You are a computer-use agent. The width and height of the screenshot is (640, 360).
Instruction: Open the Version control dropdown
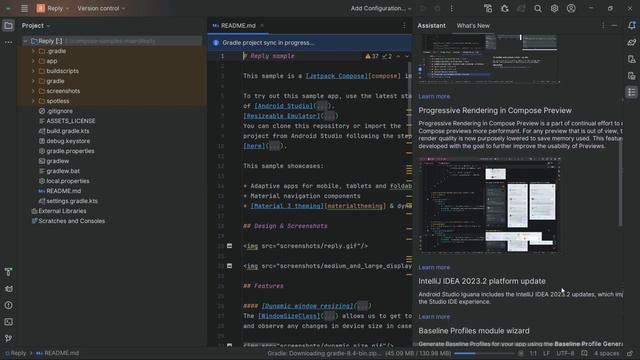click(x=101, y=8)
